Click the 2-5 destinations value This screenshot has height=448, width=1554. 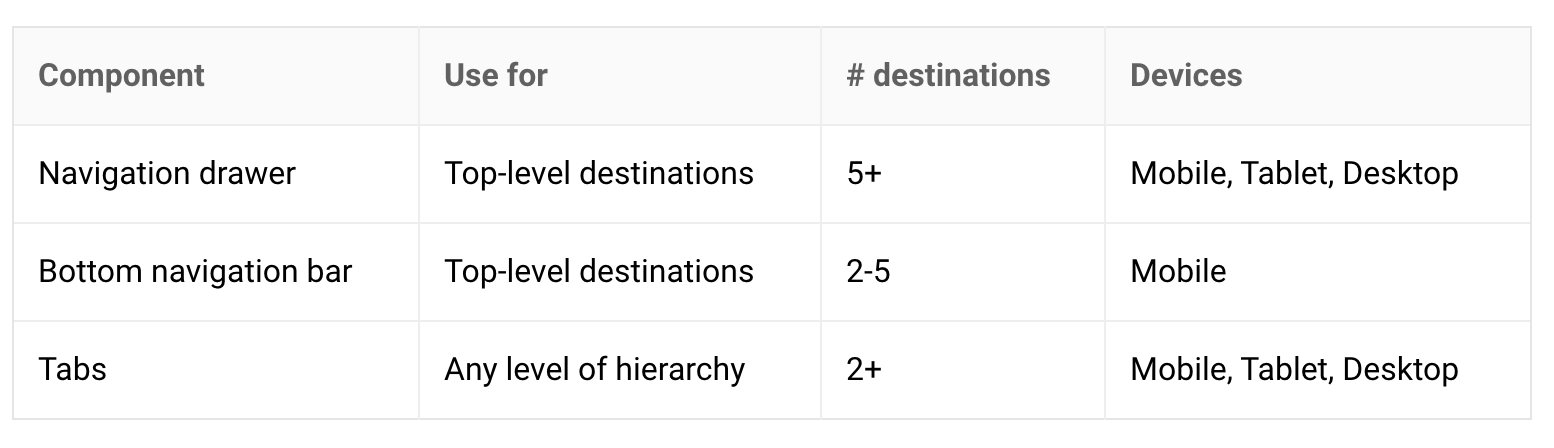click(x=868, y=272)
